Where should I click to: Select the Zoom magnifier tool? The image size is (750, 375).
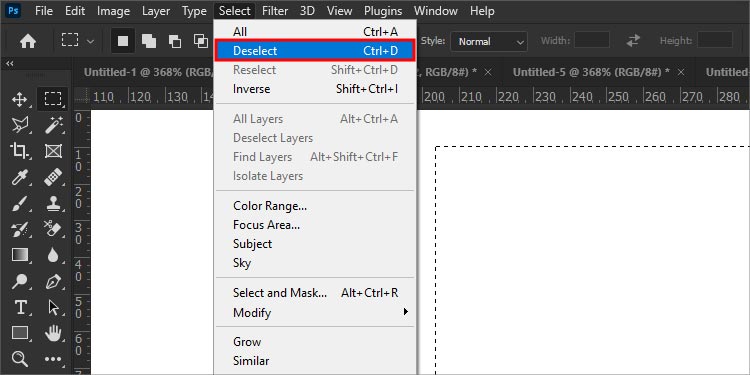20,359
